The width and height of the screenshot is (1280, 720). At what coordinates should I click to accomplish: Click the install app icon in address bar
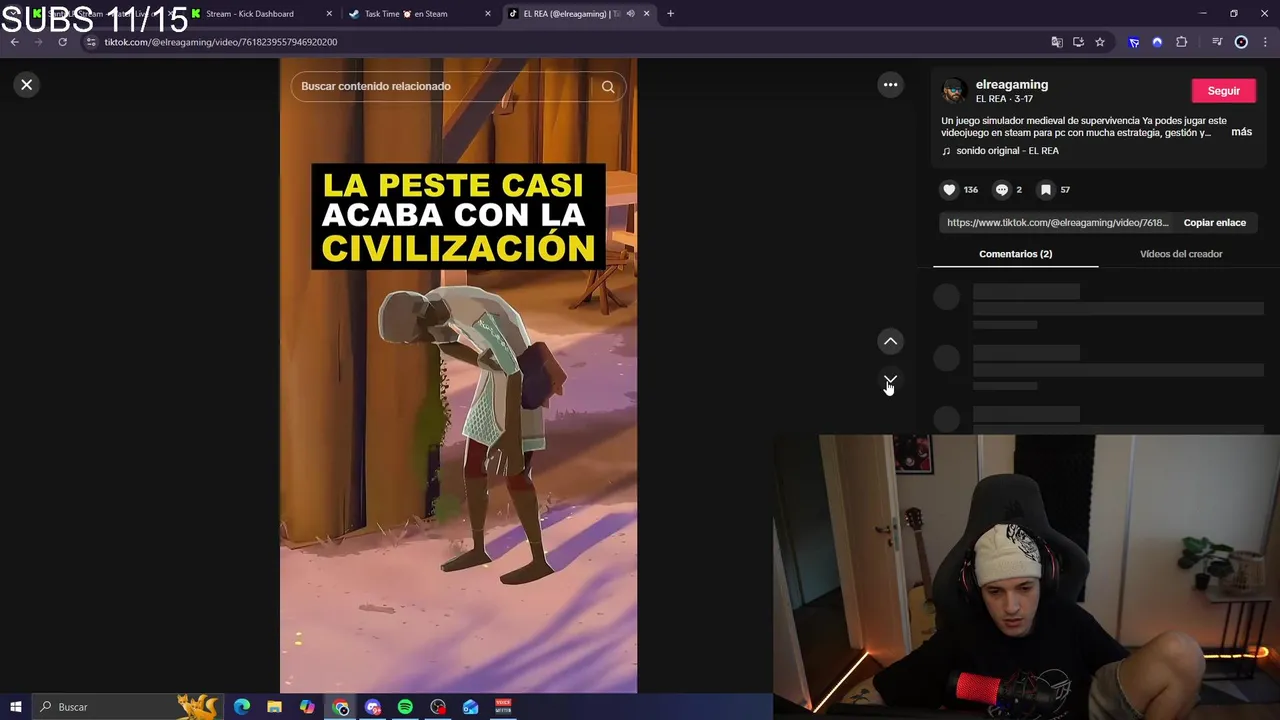click(1078, 42)
